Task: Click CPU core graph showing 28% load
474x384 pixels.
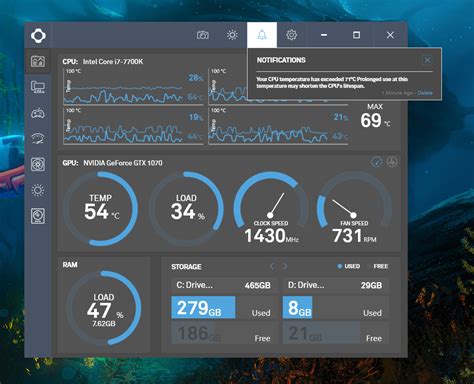Action: coord(133,87)
